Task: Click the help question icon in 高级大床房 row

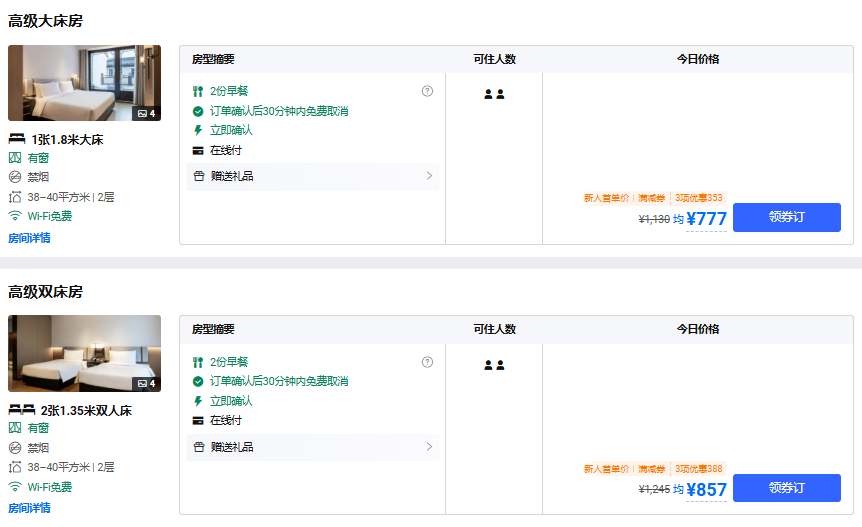Action: click(427, 91)
